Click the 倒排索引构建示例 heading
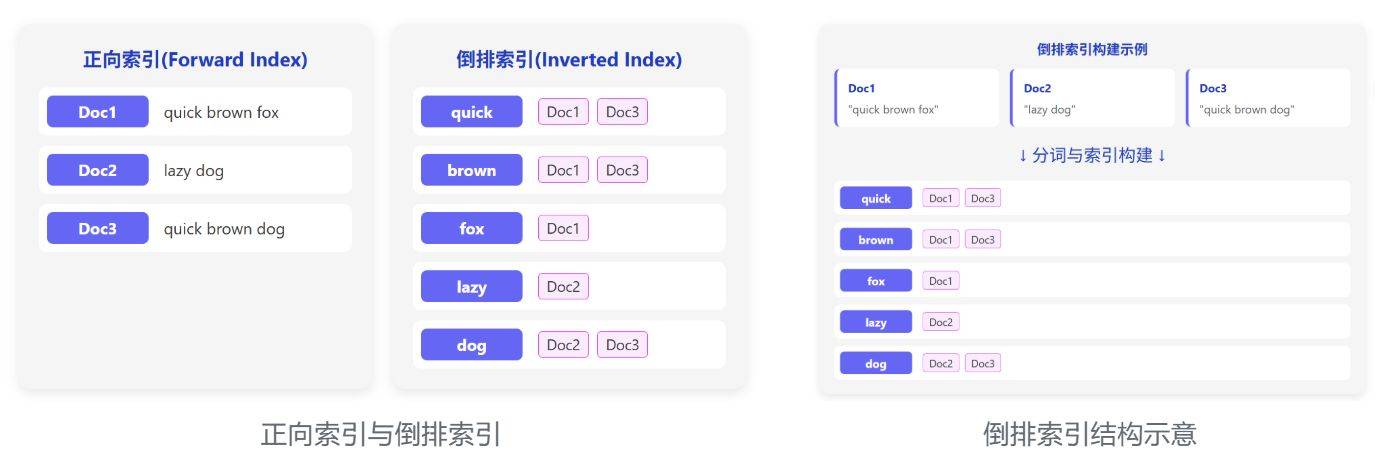The image size is (1390, 459). (x=1092, y=49)
